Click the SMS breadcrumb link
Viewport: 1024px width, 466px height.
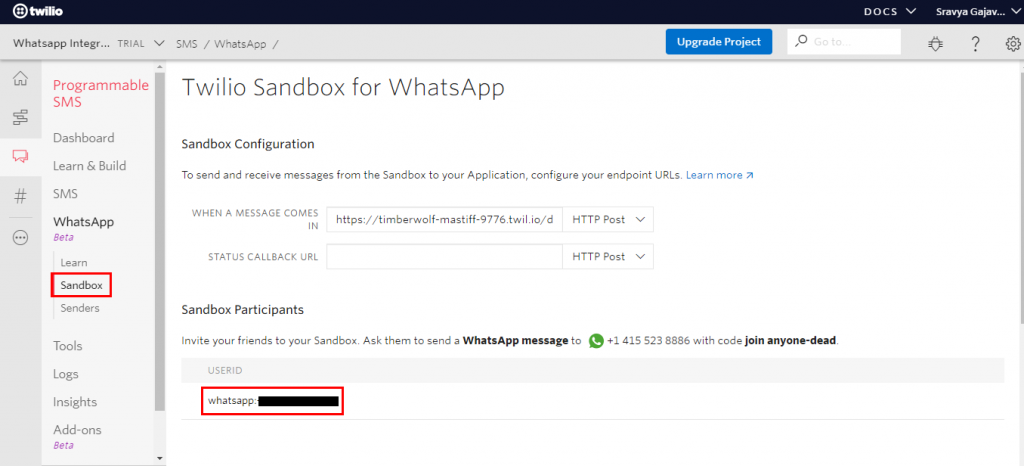[186, 44]
